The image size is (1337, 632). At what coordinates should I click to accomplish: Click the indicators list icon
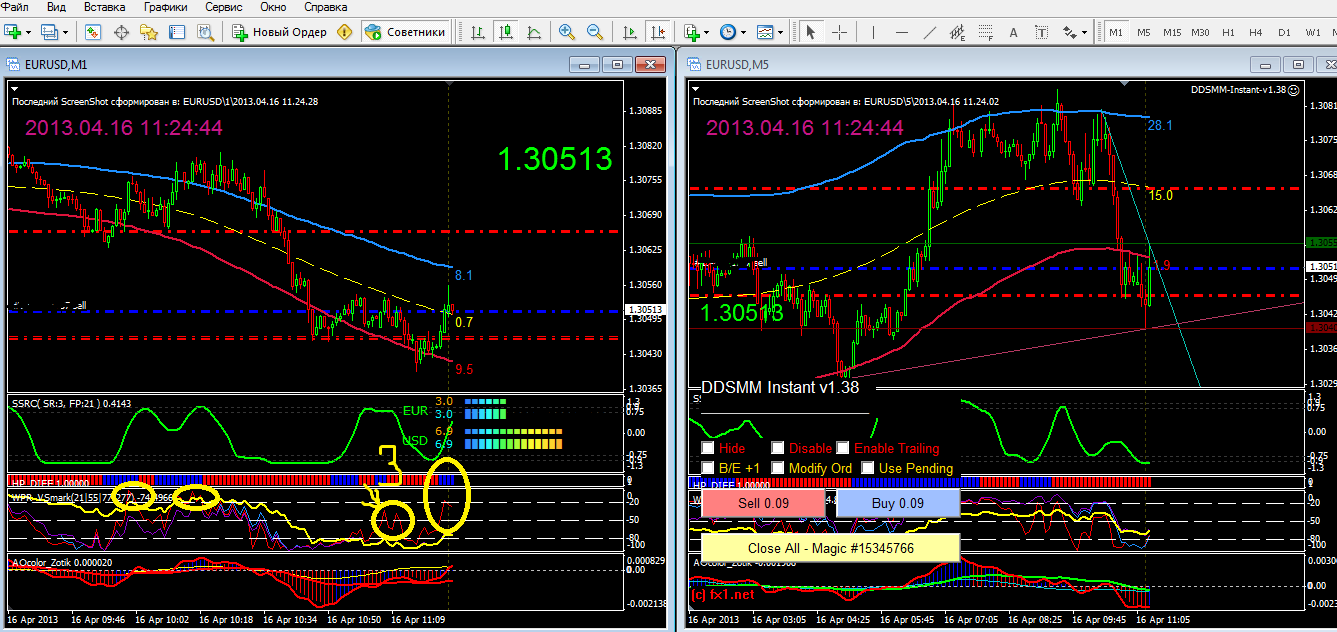tap(691, 32)
